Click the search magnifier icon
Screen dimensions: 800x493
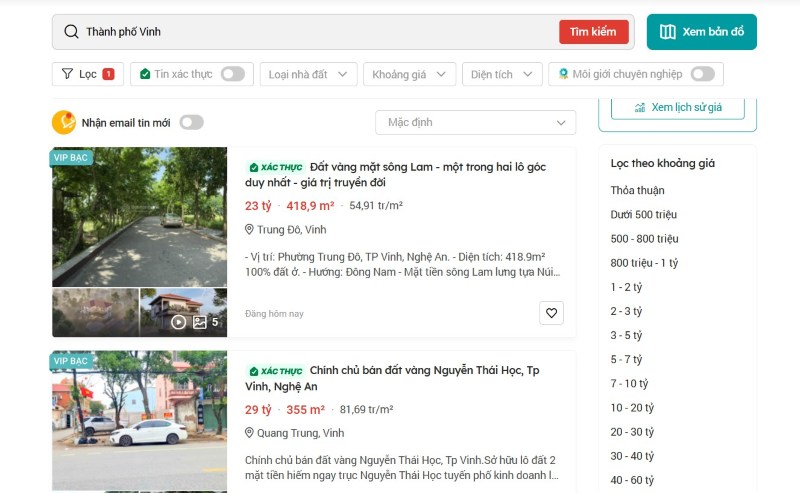pyautogui.click(x=71, y=32)
